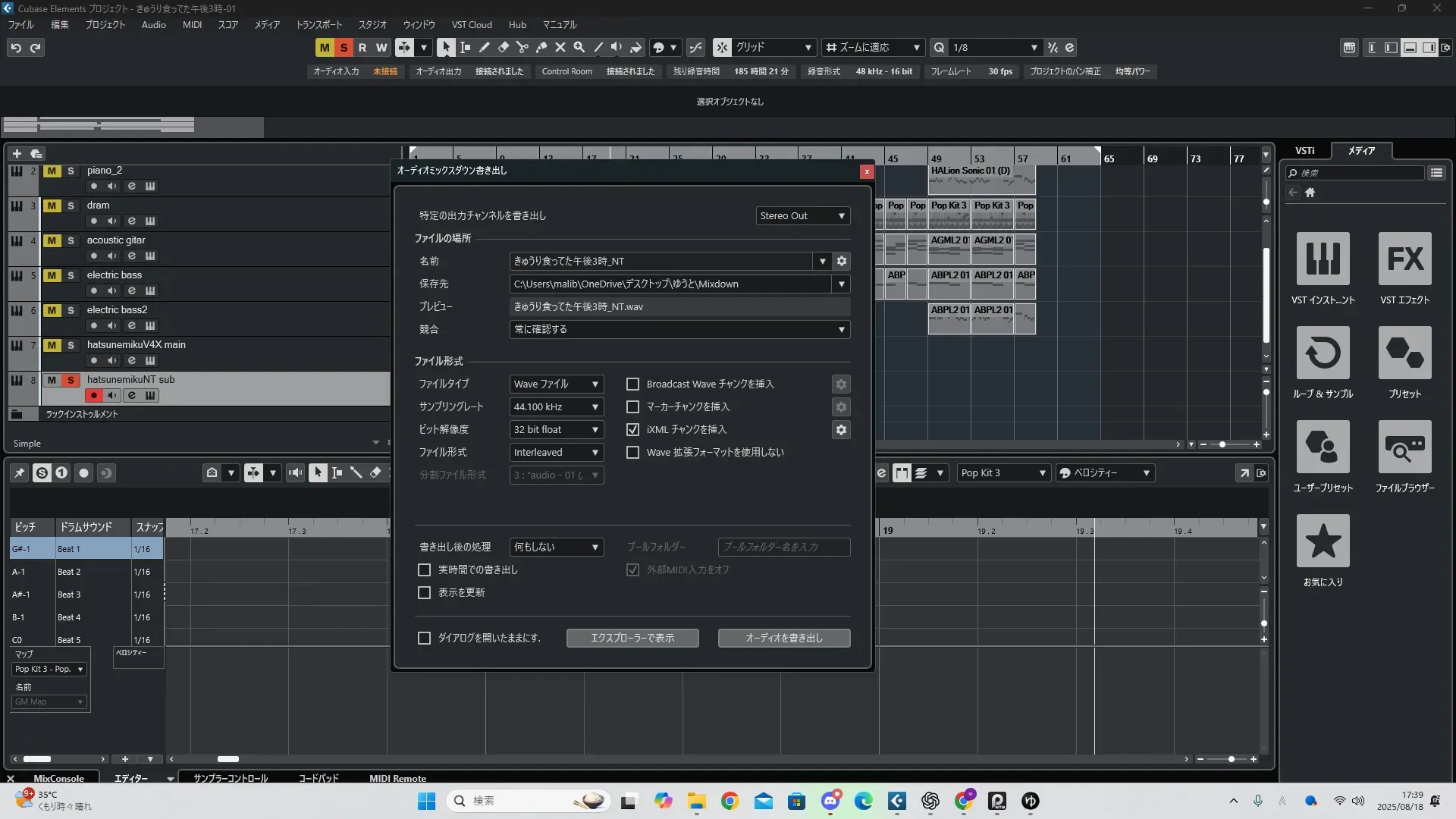Viewport: 1456px width, 819px height.
Task: Select the Eraser tool in main toolbar
Action: (x=503, y=47)
